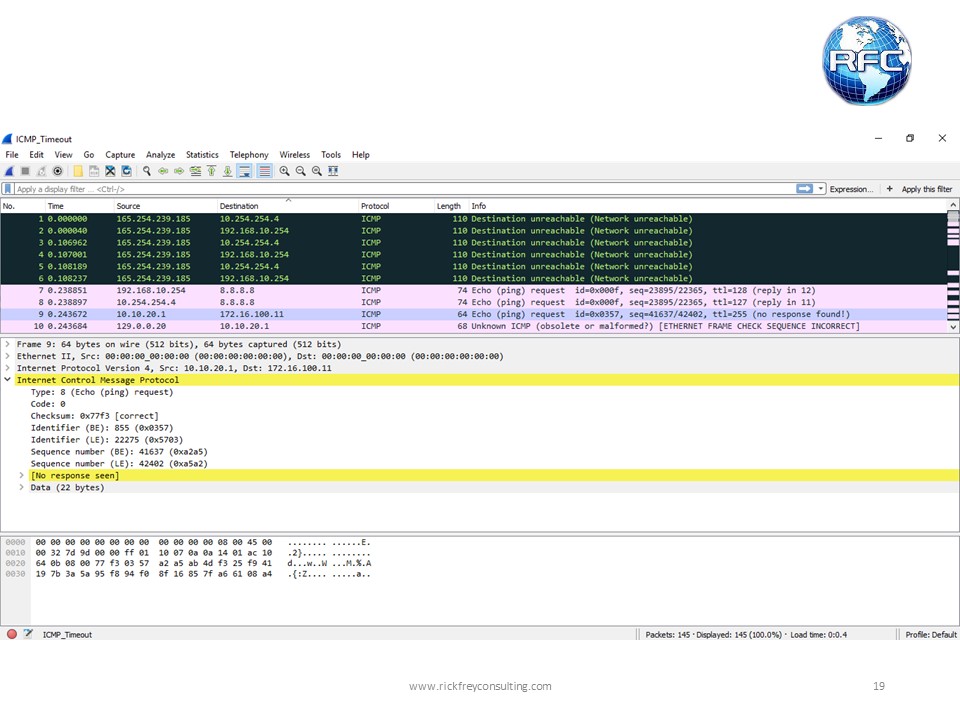Start capture with the shark fin icon

tap(9, 171)
